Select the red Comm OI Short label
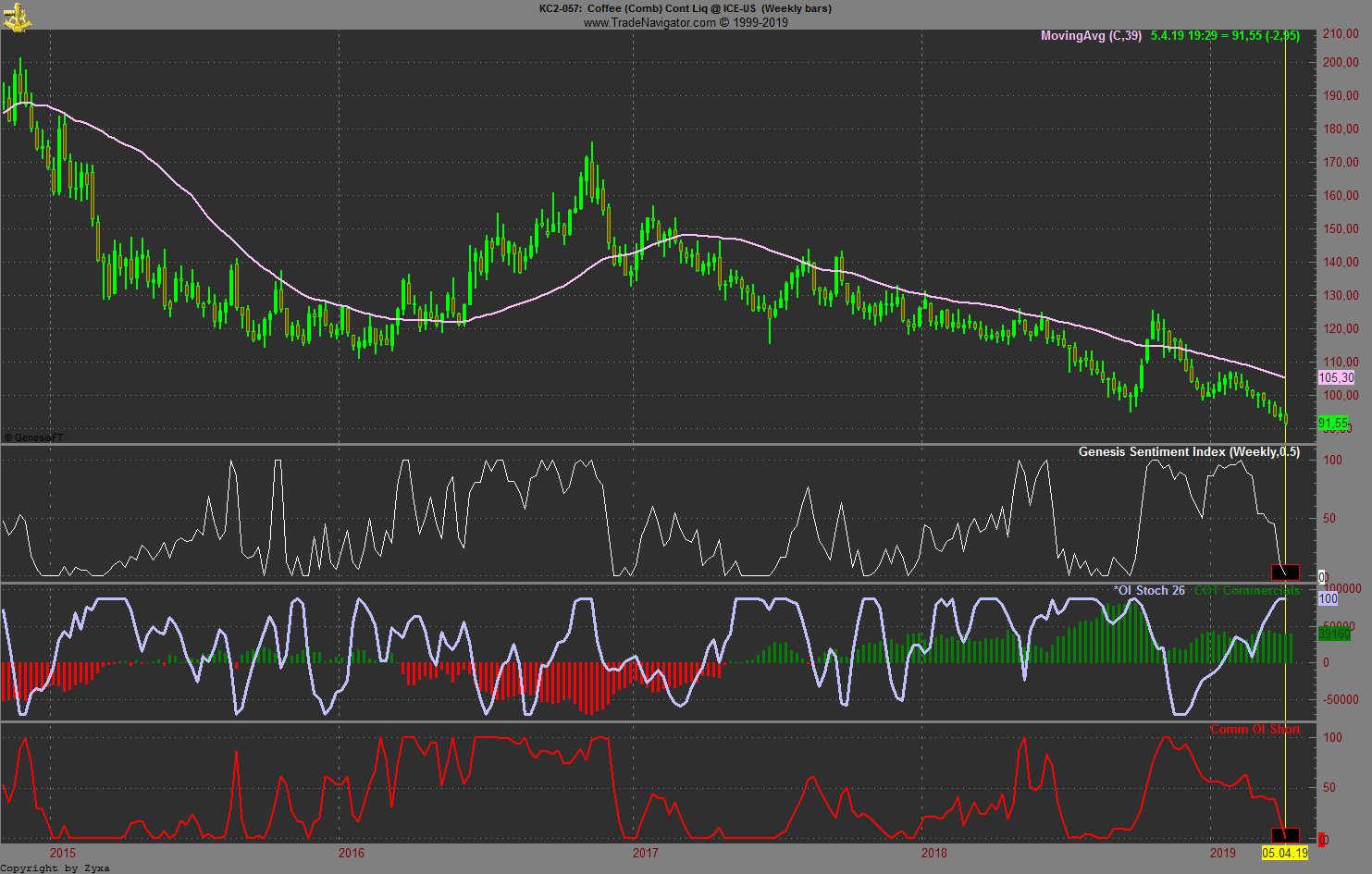This screenshot has width=1372, height=874. pyautogui.click(x=1255, y=730)
